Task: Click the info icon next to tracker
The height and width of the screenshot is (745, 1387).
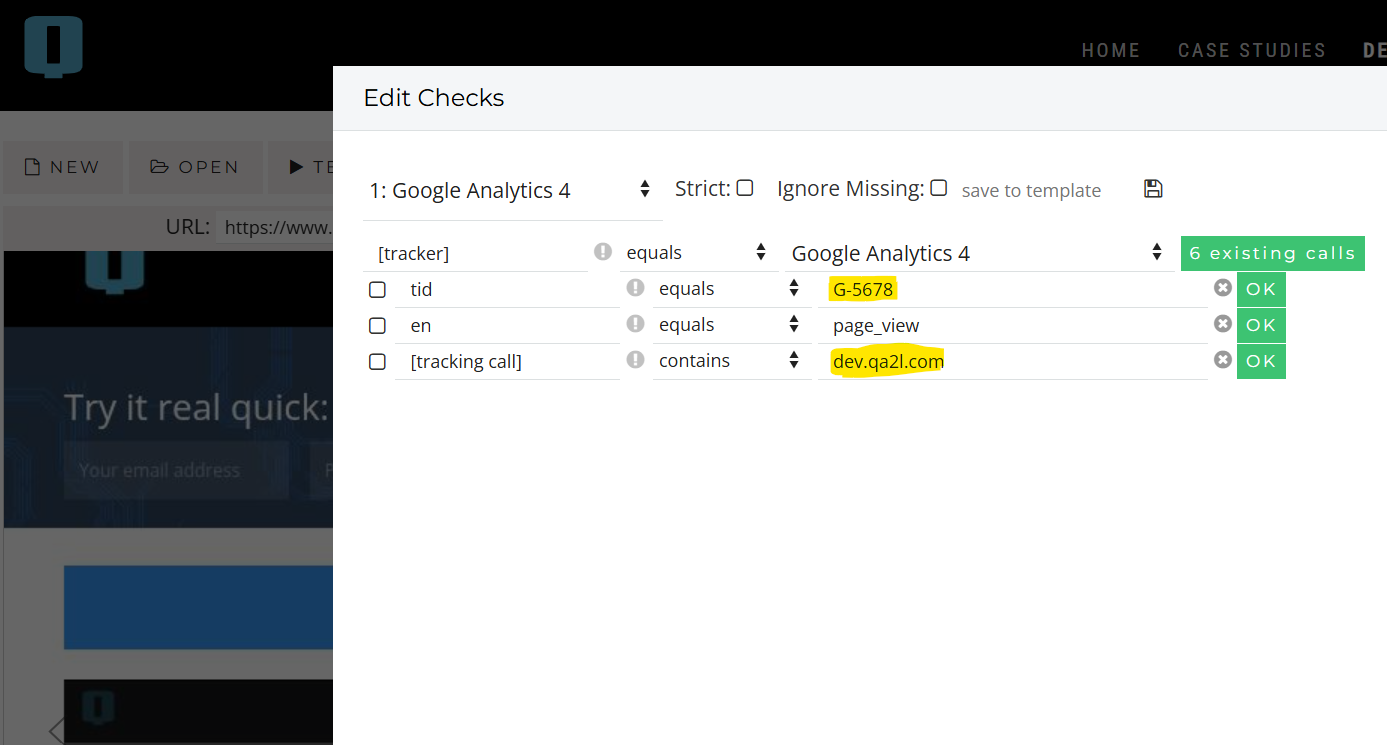Action: 603,252
